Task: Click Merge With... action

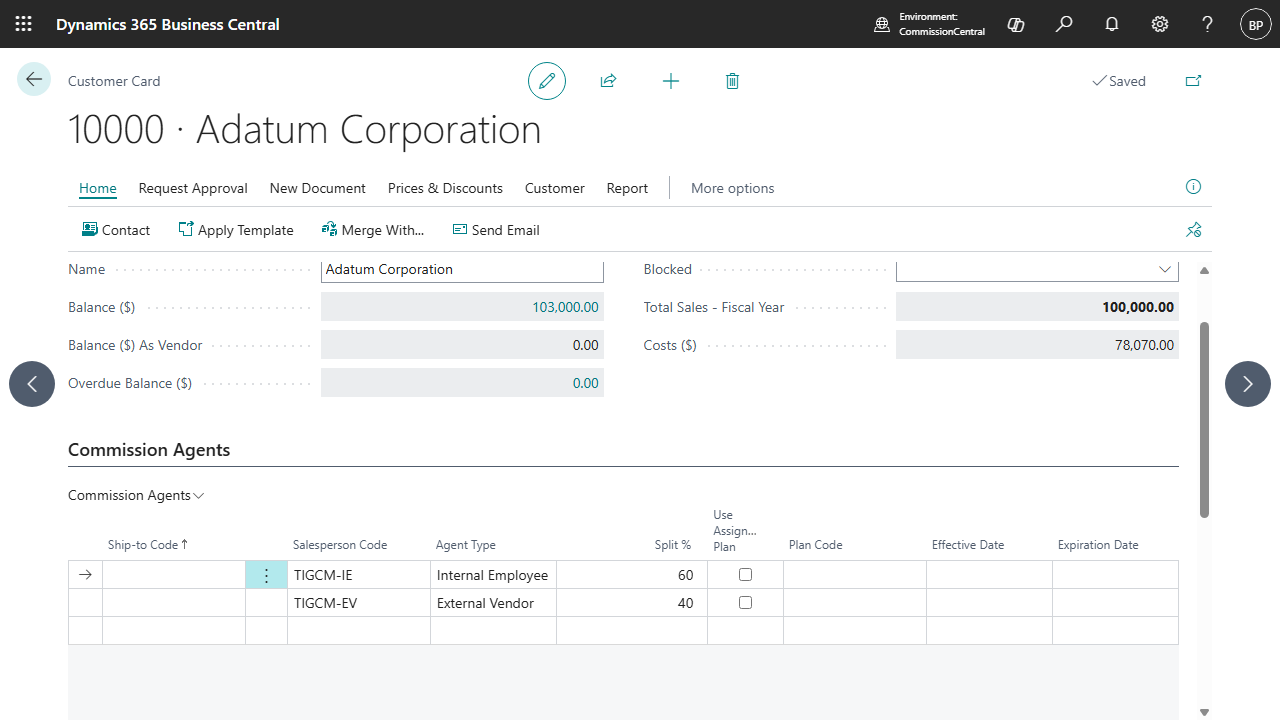Action: [373, 230]
